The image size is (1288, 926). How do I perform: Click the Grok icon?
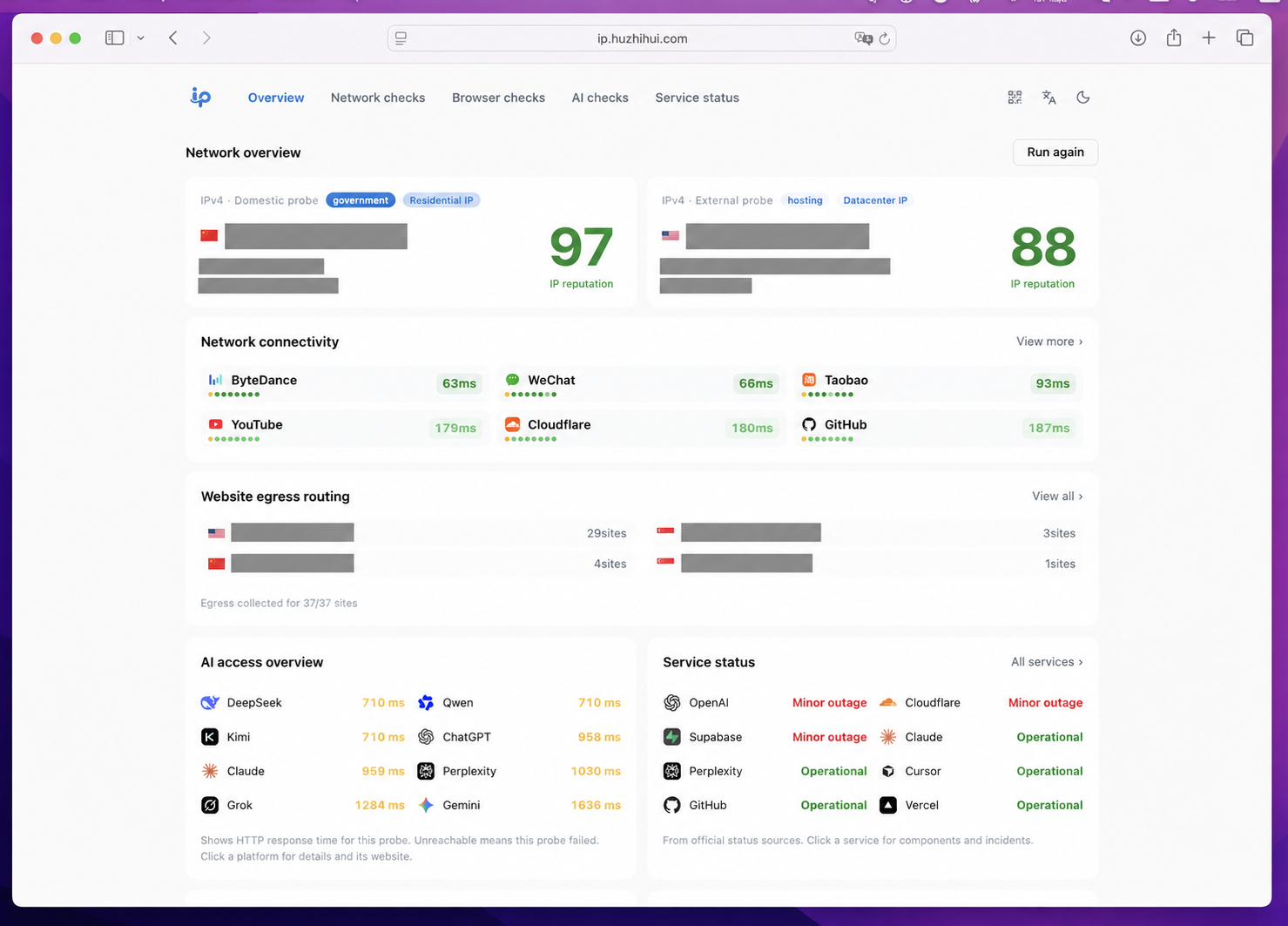(210, 805)
